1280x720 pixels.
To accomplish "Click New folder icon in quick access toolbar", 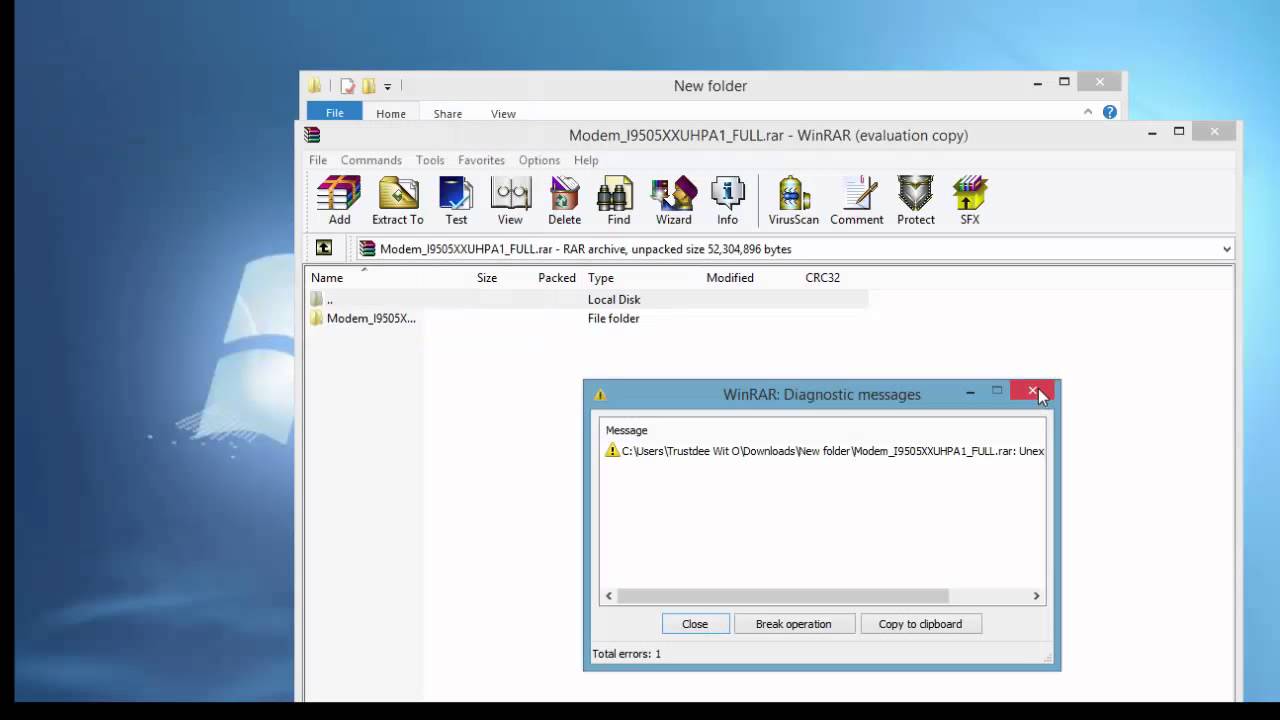I will pos(369,86).
